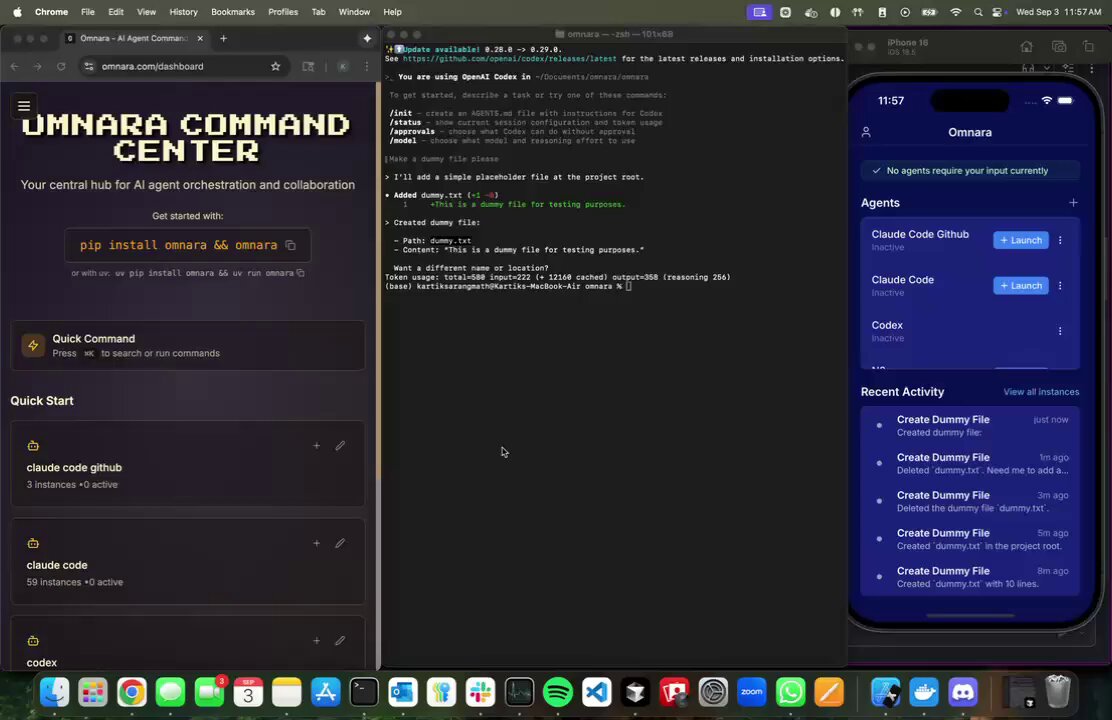Image resolution: width=1112 pixels, height=720 pixels.
Task: Open the claude code github quick start card
Action: [187, 464]
